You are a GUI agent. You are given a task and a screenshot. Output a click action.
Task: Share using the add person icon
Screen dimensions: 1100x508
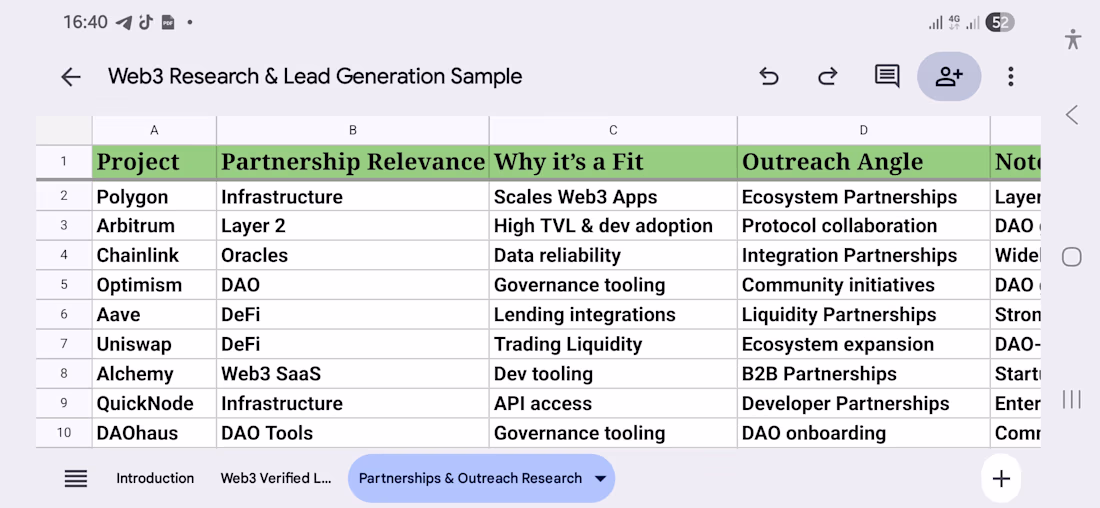(x=948, y=77)
